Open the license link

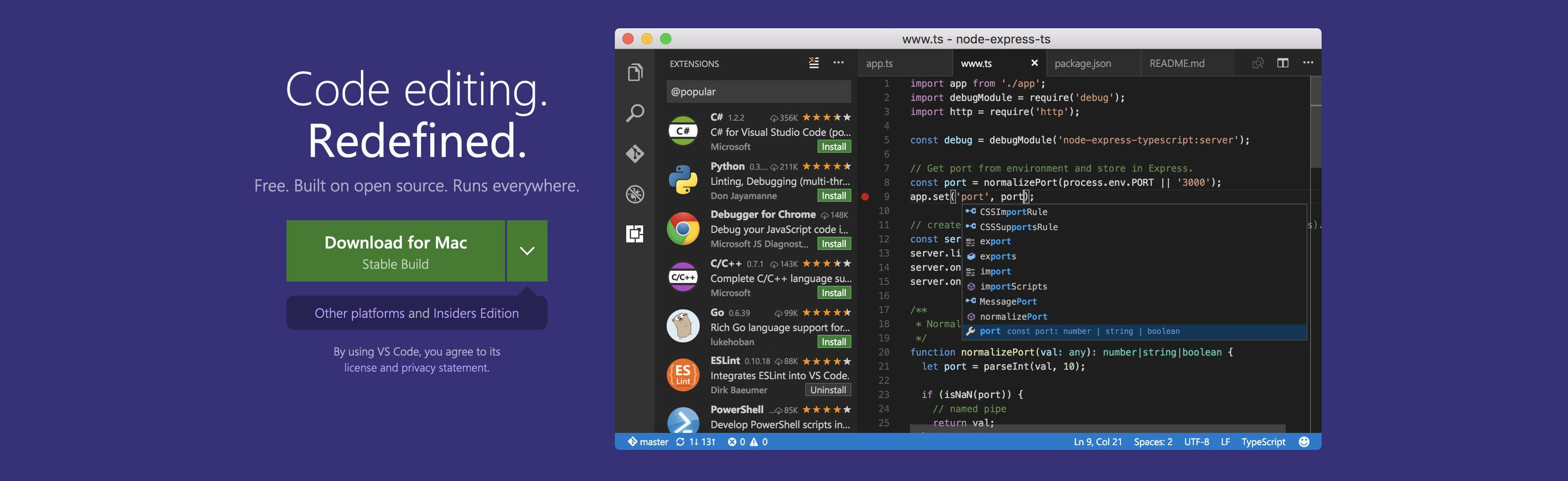click(360, 368)
